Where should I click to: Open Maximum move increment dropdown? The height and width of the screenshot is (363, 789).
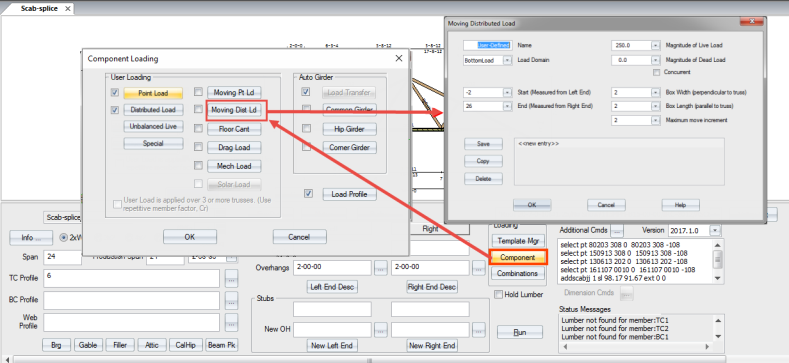[x=655, y=120]
